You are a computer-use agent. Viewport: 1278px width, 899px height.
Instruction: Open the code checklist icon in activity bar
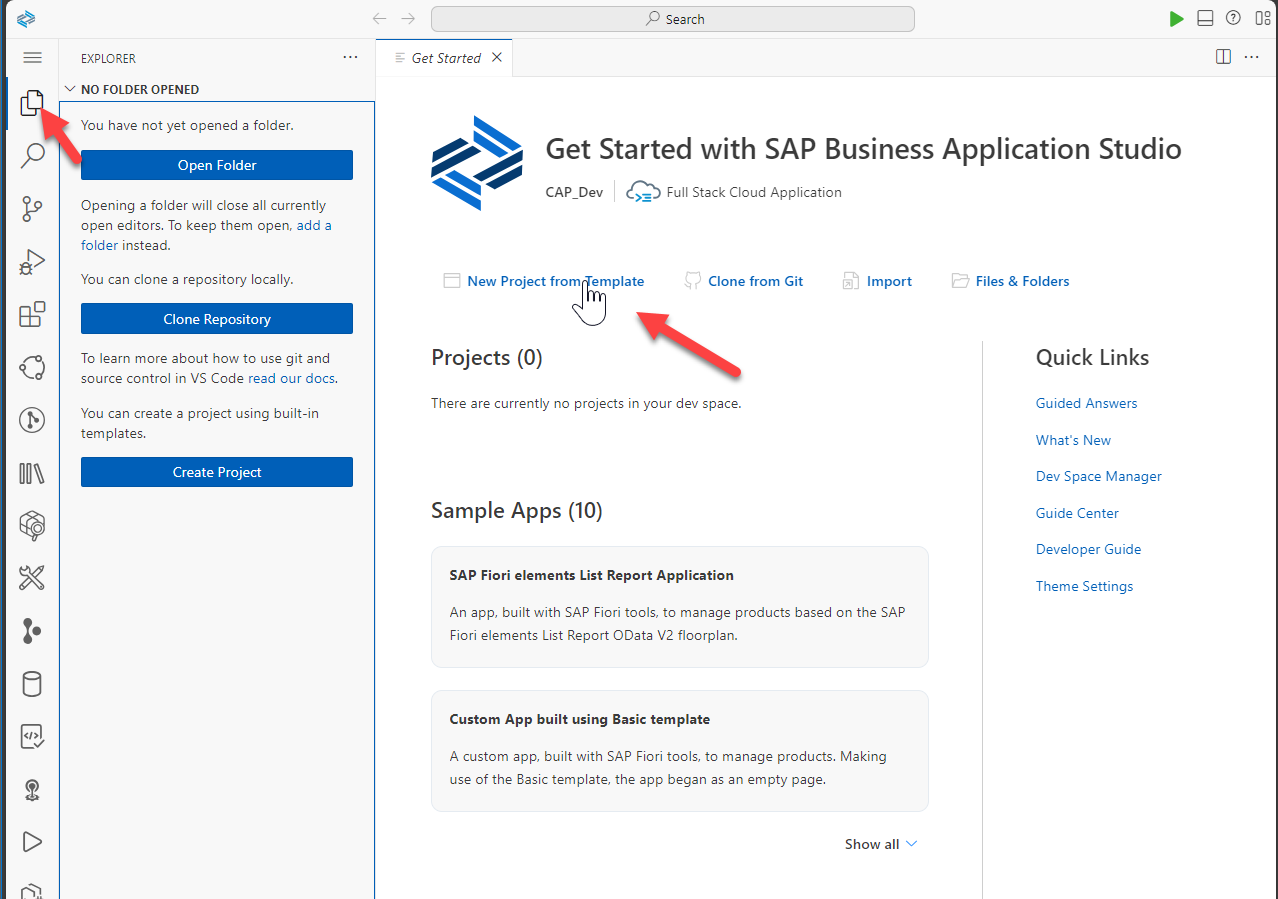pyautogui.click(x=32, y=737)
